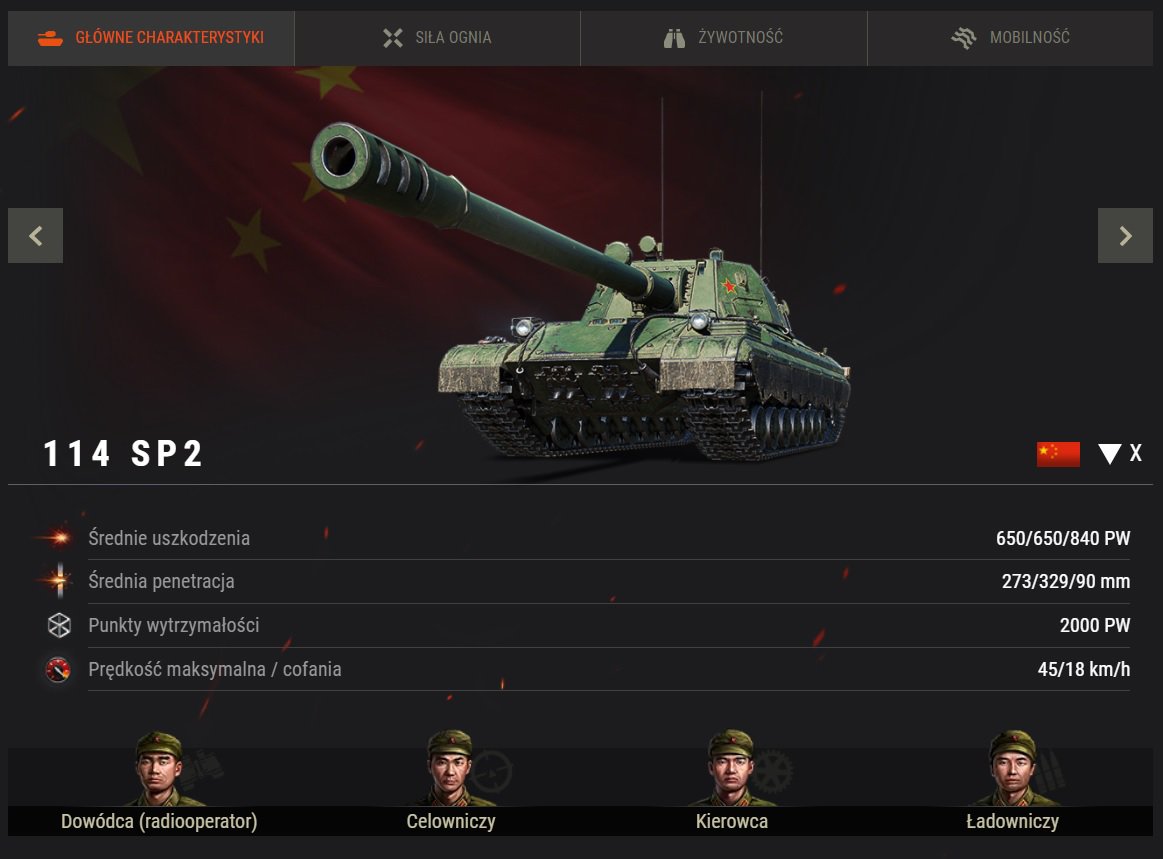Go to next tank with right arrow
Image resolution: width=1163 pixels, height=859 pixels.
pos(1125,236)
